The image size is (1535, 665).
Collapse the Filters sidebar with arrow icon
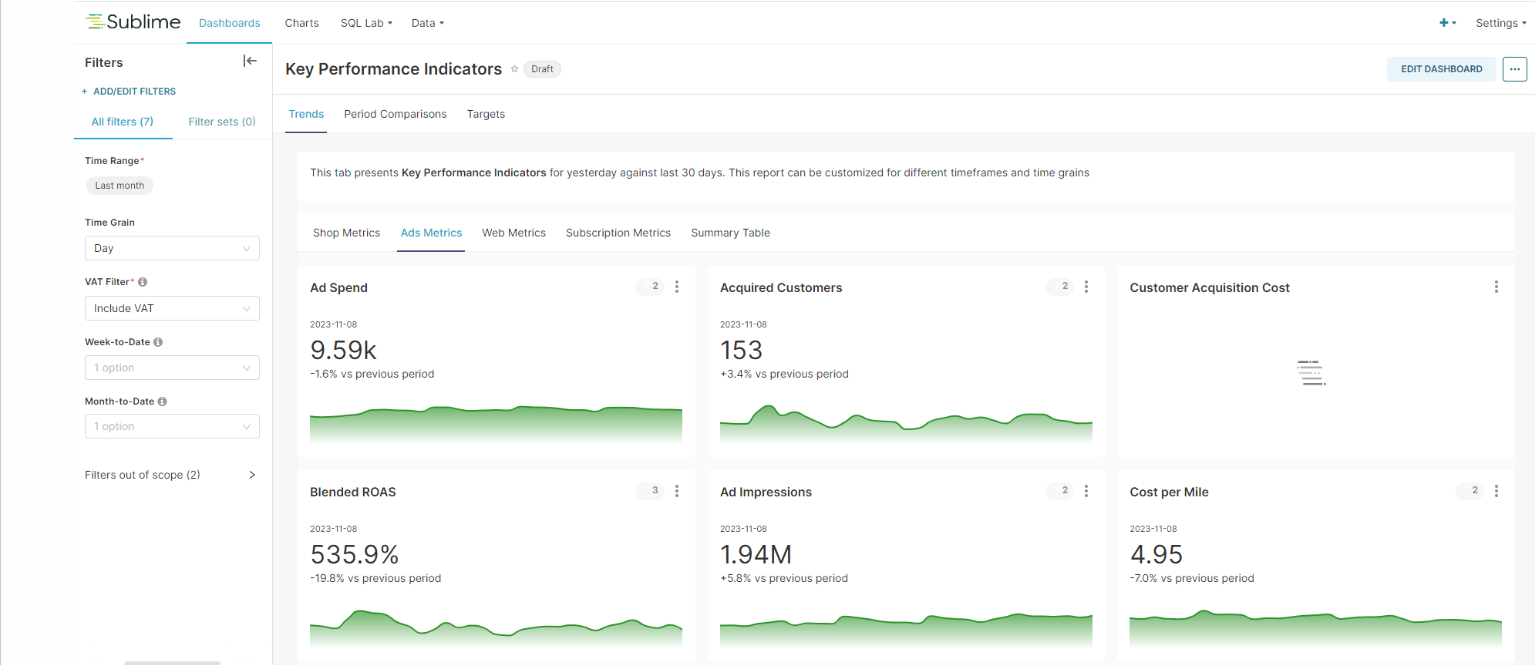(x=250, y=61)
